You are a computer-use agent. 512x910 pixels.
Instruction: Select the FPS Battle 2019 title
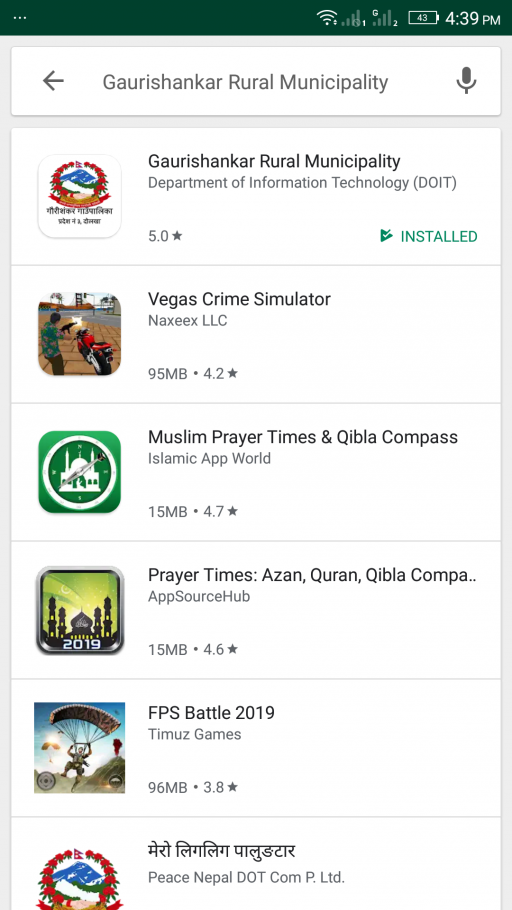tap(211, 713)
